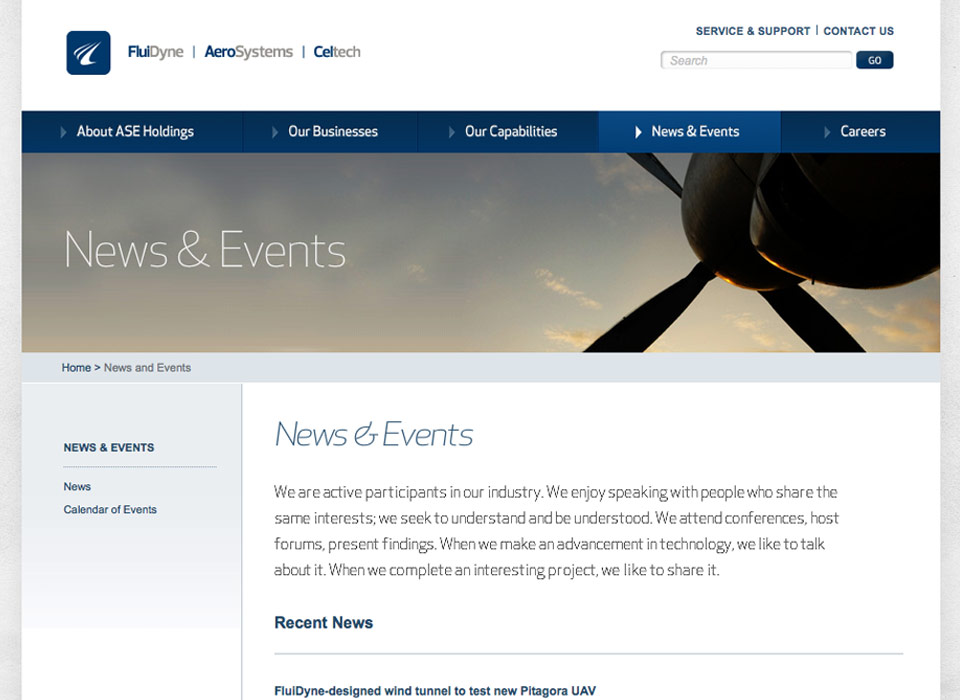The image size is (960, 700).
Task: Click the arrow beside About ASE Holdings
Action: point(63,132)
